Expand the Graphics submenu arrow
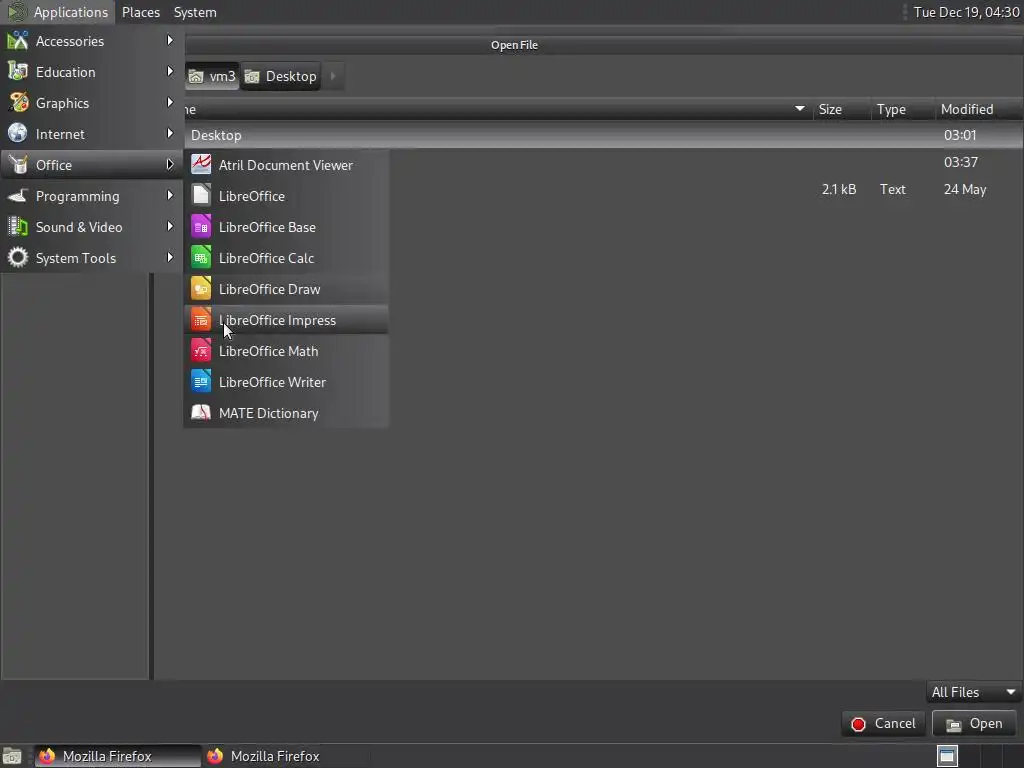The width and height of the screenshot is (1024, 768). point(170,103)
